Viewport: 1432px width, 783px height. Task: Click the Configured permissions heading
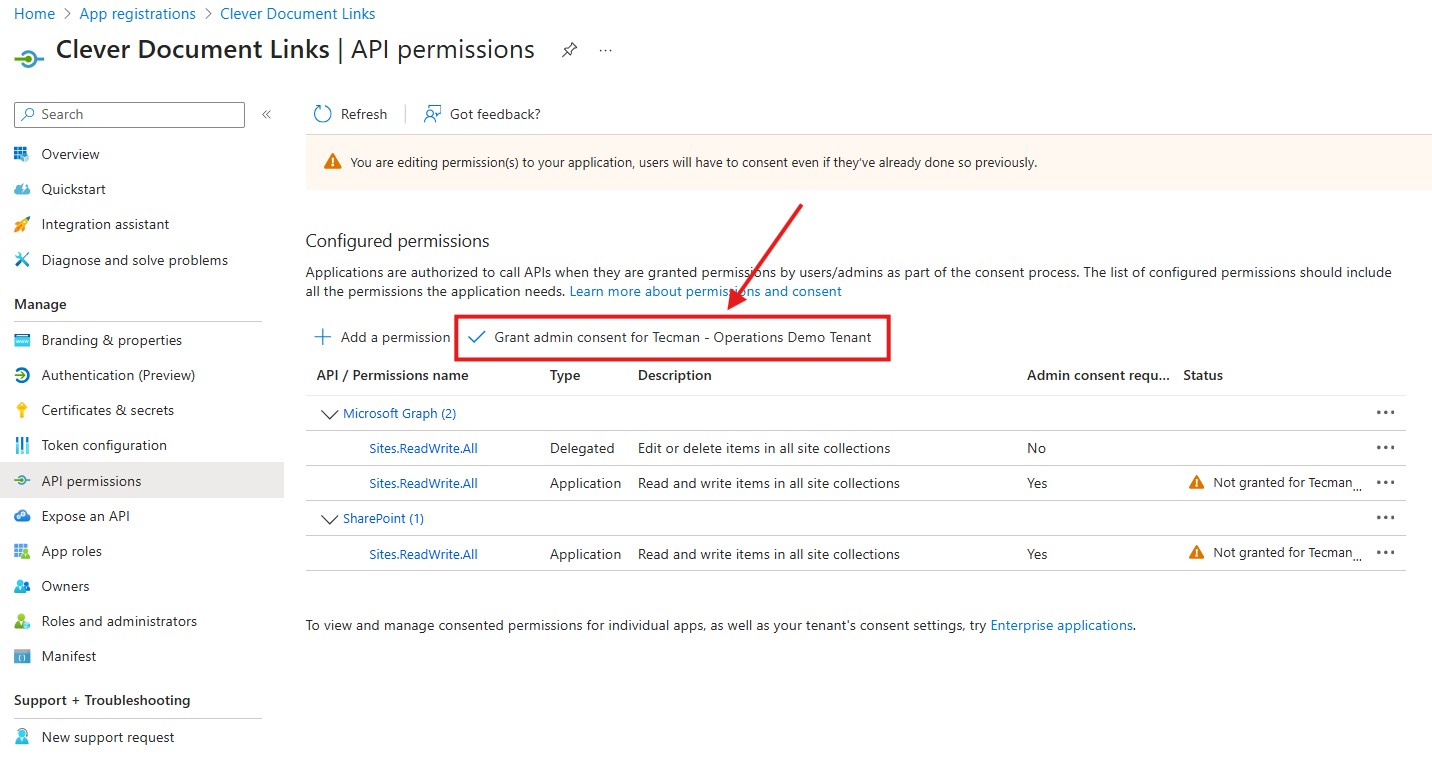(x=397, y=241)
